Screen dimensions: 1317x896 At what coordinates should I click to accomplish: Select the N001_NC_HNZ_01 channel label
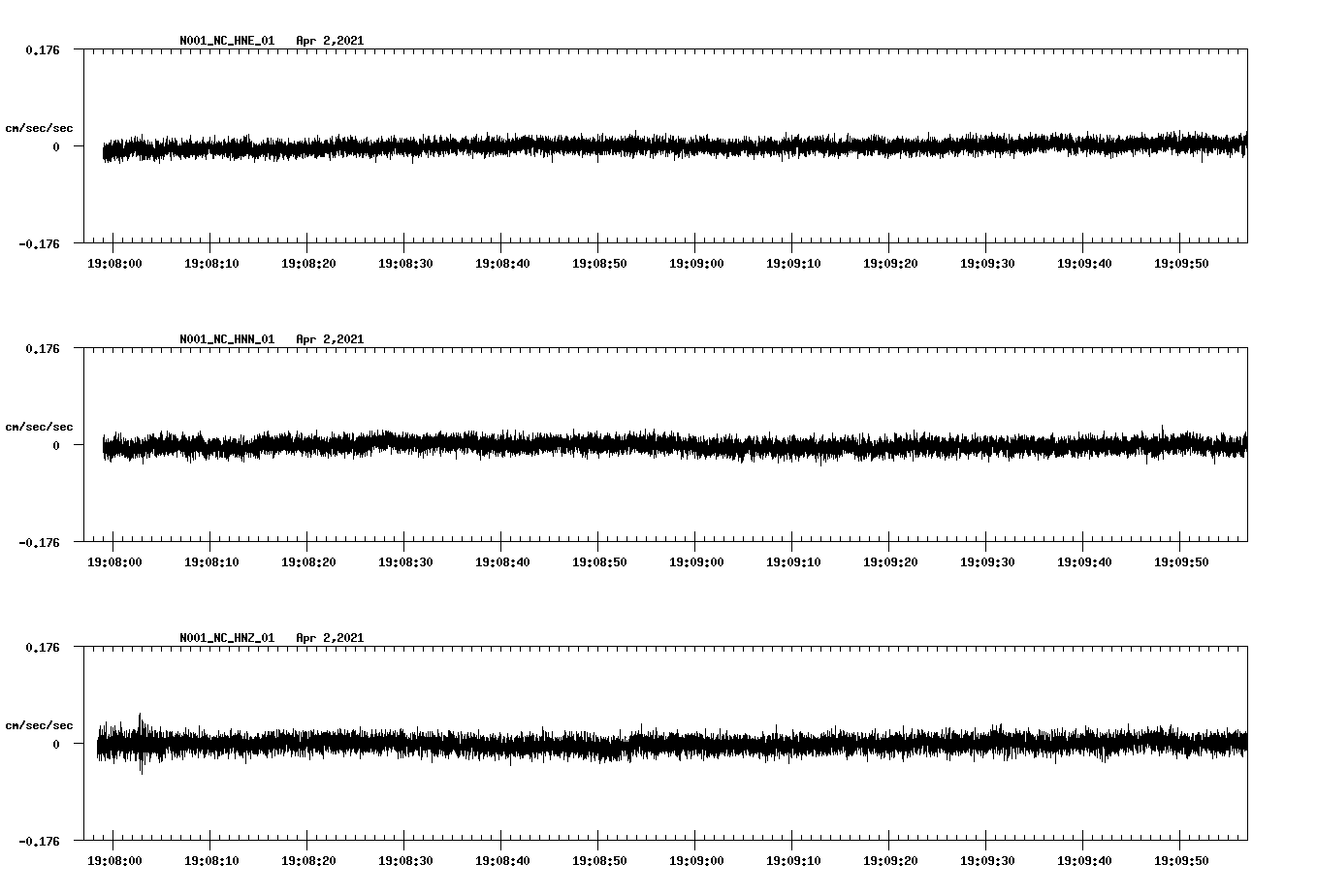pos(226,636)
